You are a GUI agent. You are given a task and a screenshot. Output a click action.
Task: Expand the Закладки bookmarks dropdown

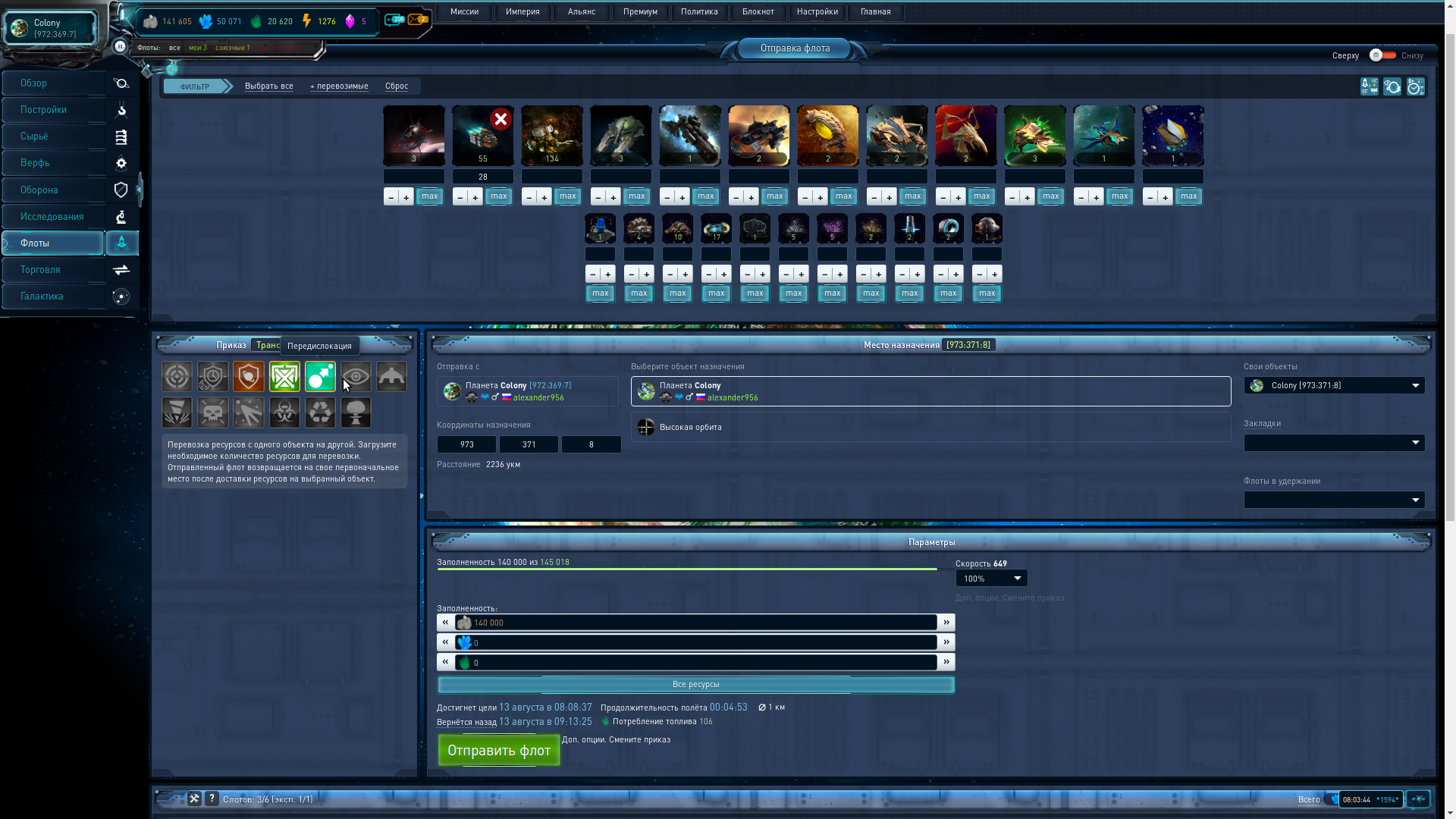[x=1334, y=443]
